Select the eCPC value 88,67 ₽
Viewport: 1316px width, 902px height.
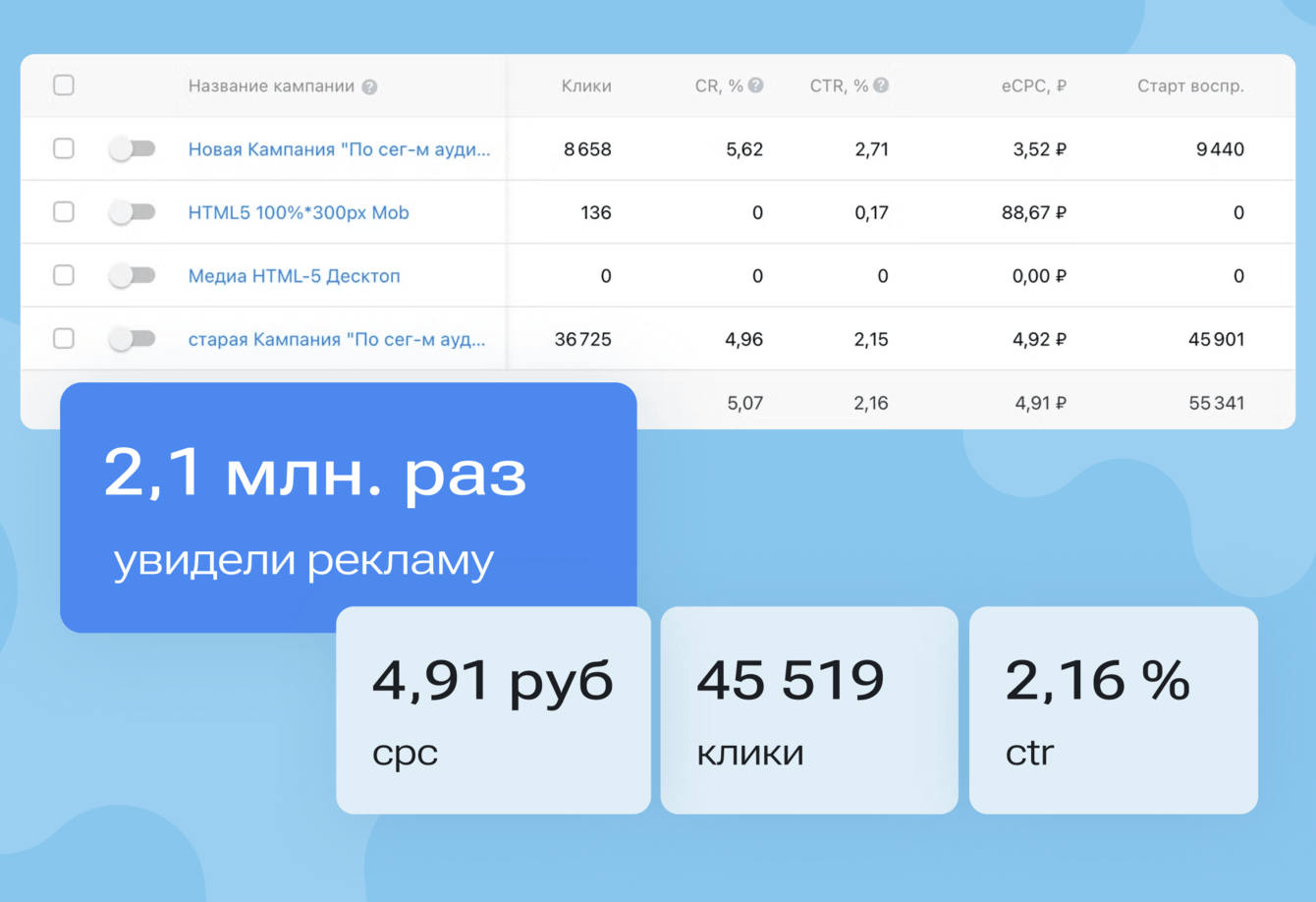point(1034,212)
